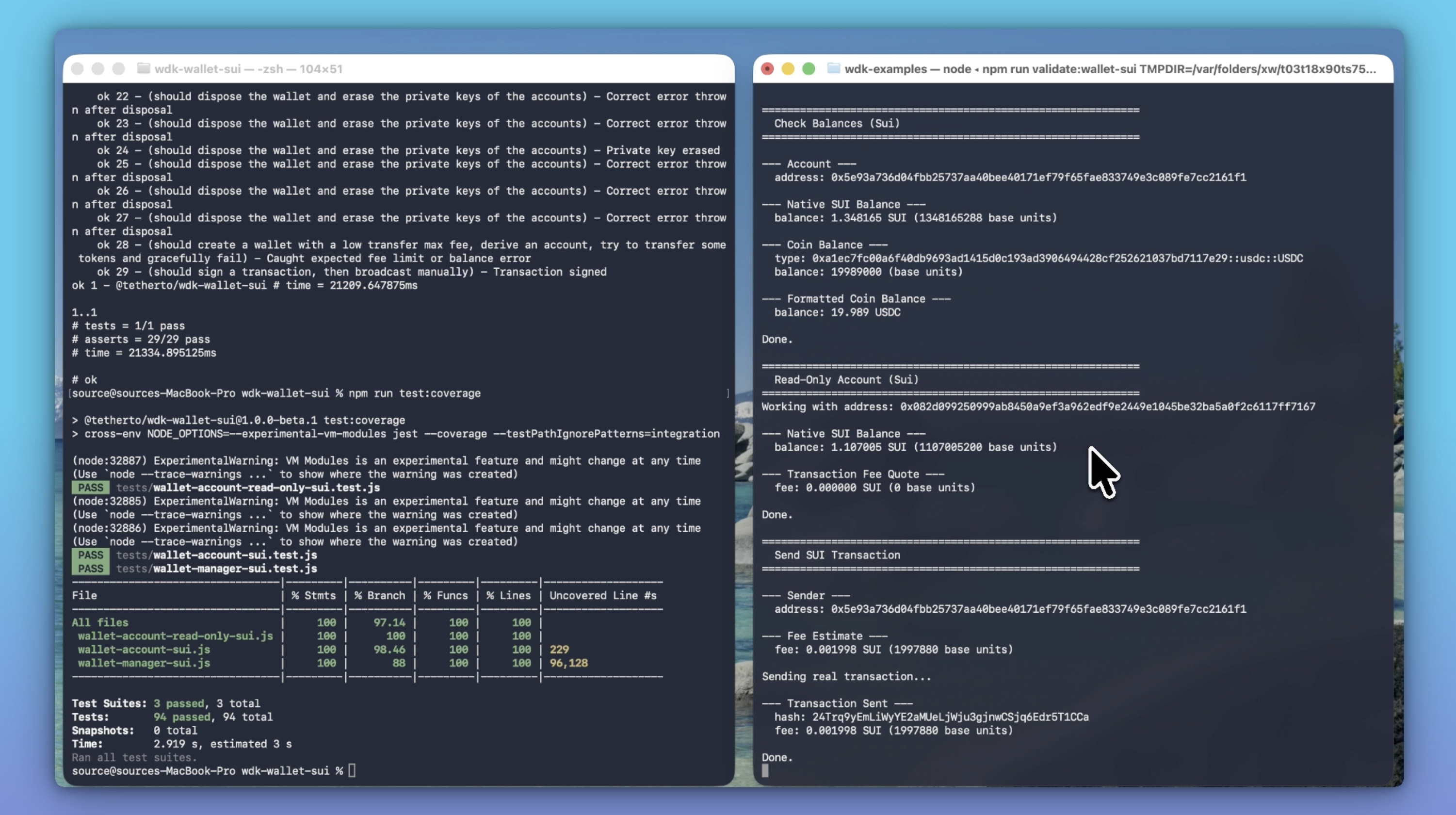The height and width of the screenshot is (815, 1456).
Task: Click 'Time: 2.919 s, estimated 3 s' line
Action: click(x=181, y=744)
